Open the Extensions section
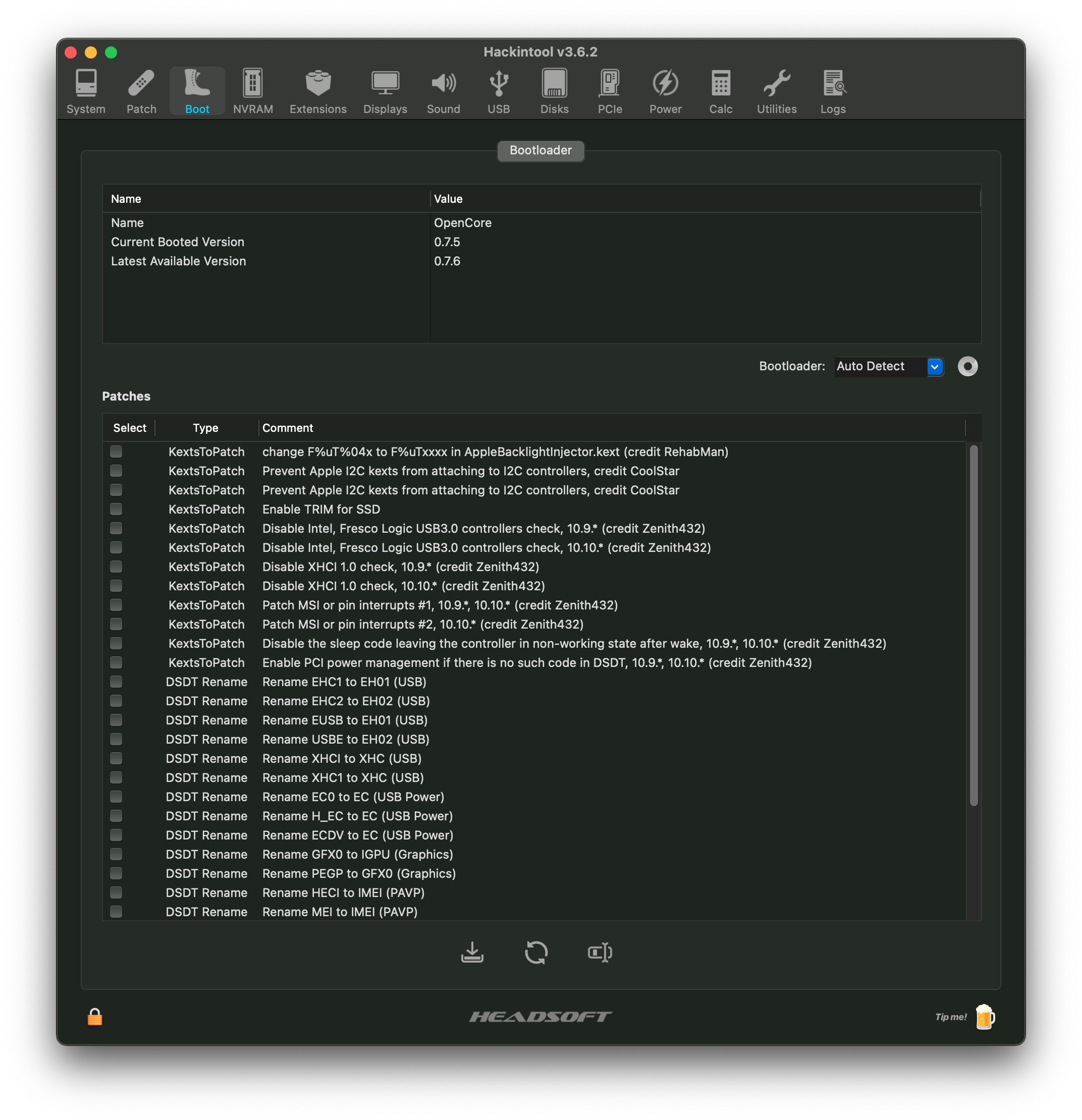 point(318,91)
